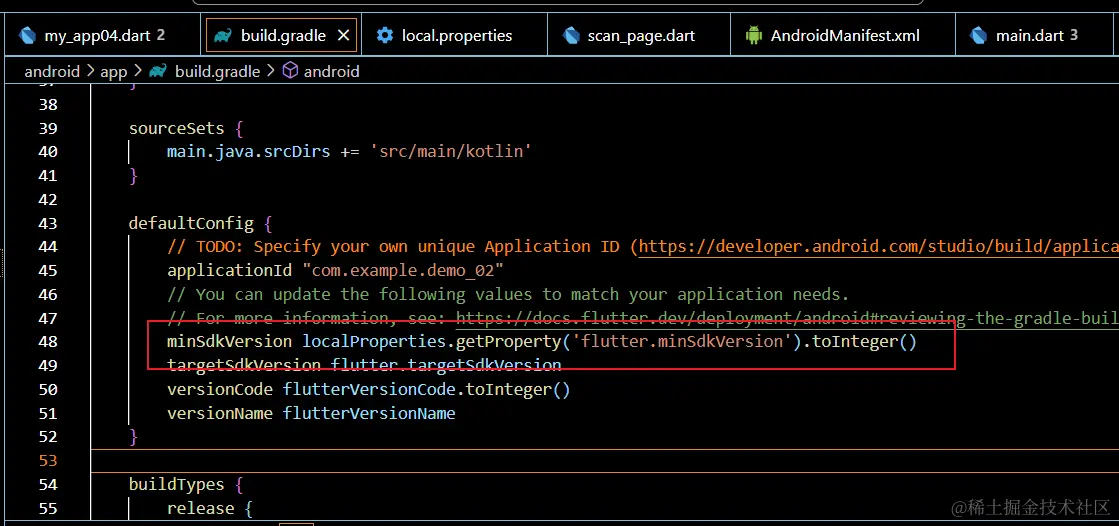Click 'sourceSets' on line 39
Image resolution: width=1119 pixels, height=526 pixels.
[176, 128]
